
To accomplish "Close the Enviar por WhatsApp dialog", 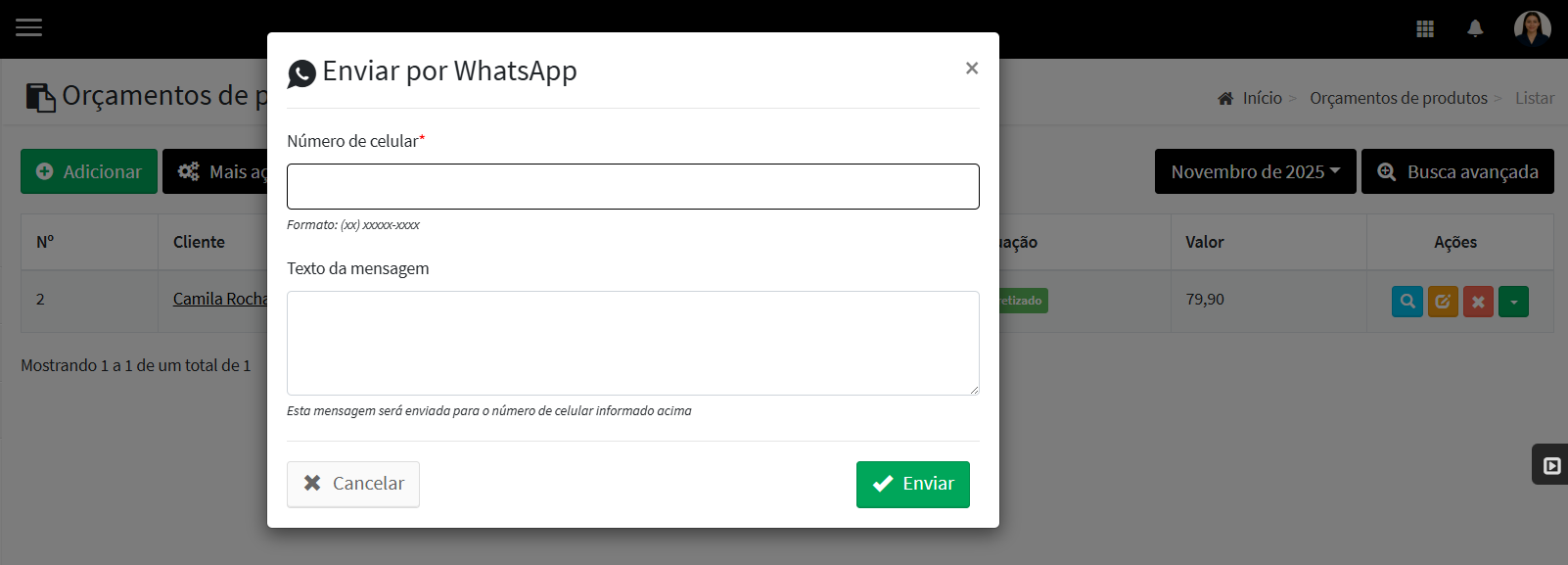I will coord(972,68).
